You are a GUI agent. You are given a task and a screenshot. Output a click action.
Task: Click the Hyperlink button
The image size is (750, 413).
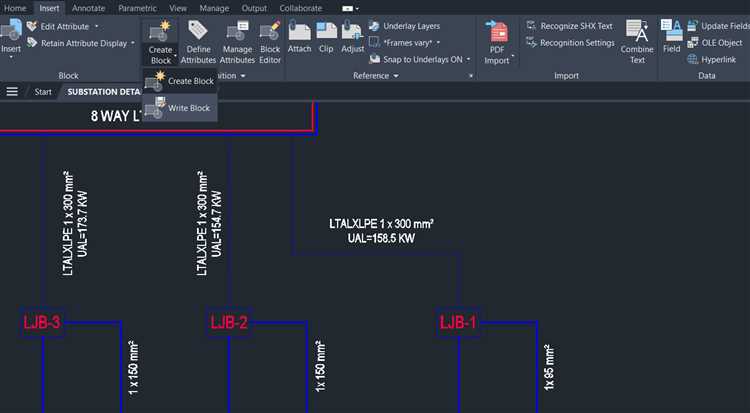[711, 59]
